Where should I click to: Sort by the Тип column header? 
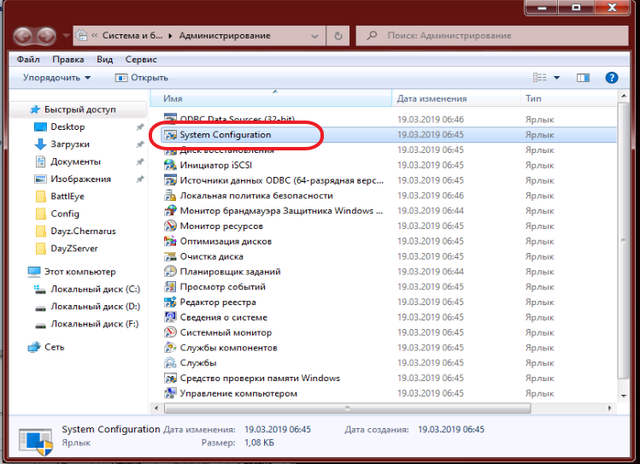569,98
